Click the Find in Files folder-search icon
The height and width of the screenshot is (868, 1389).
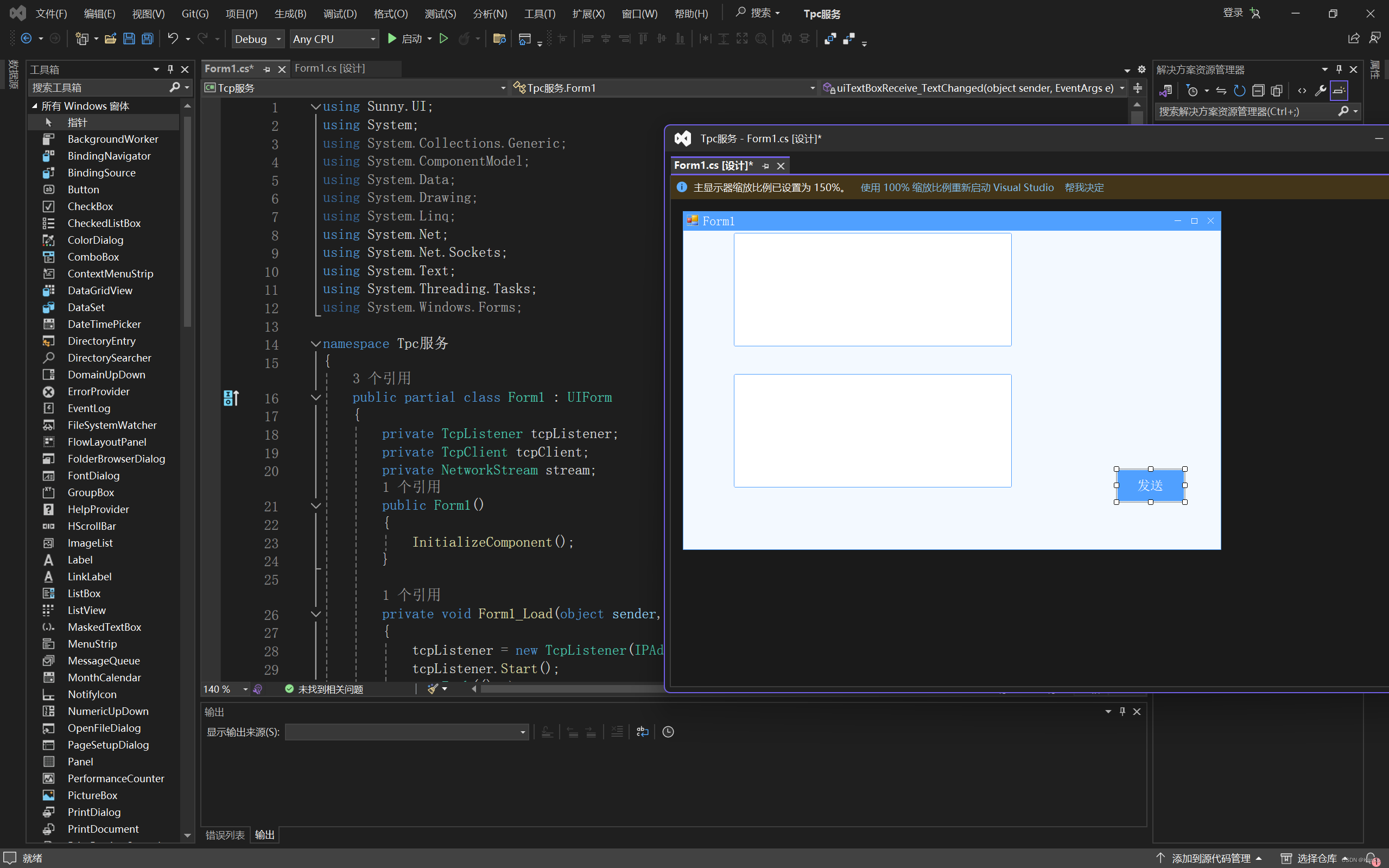(x=499, y=39)
